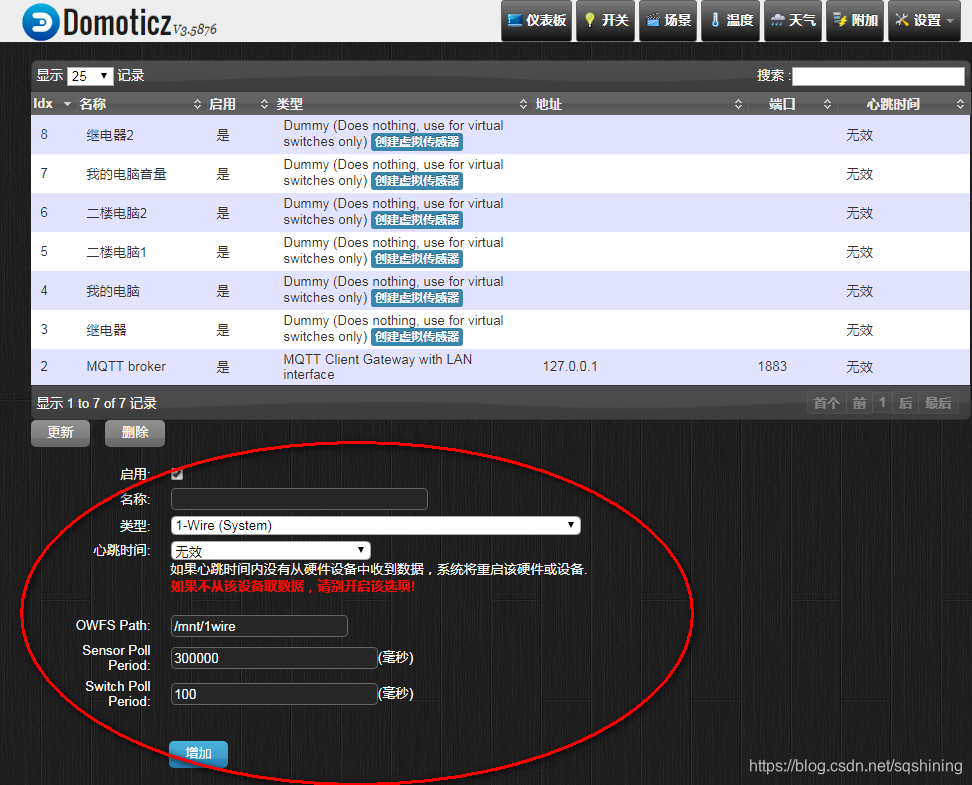Image resolution: width=972 pixels, height=785 pixels.
Task: Sort table by 心跳时间 column
Action: pos(903,104)
